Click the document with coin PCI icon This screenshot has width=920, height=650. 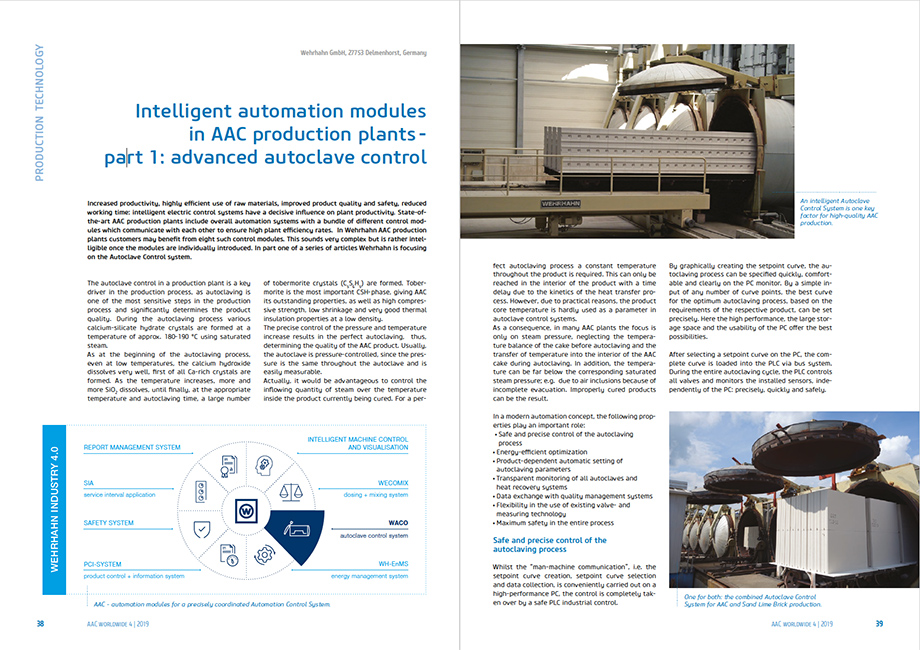click(229, 555)
